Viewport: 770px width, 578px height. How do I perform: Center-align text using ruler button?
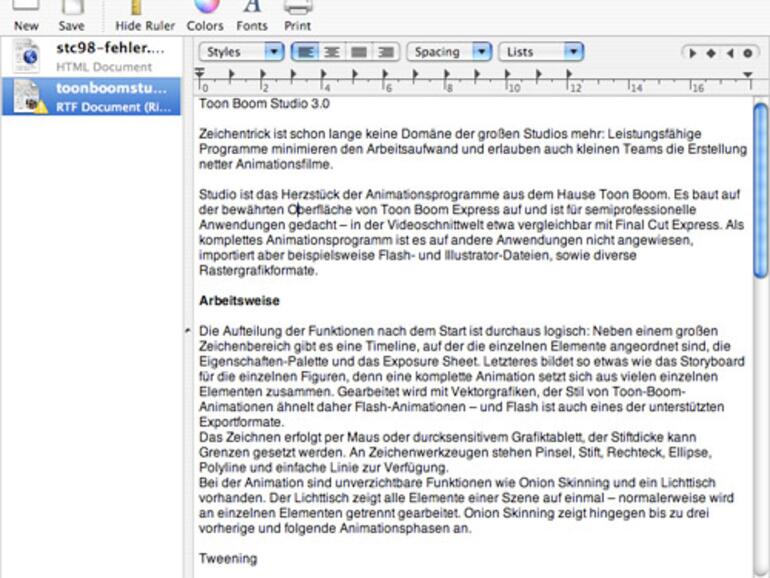coord(332,52)
